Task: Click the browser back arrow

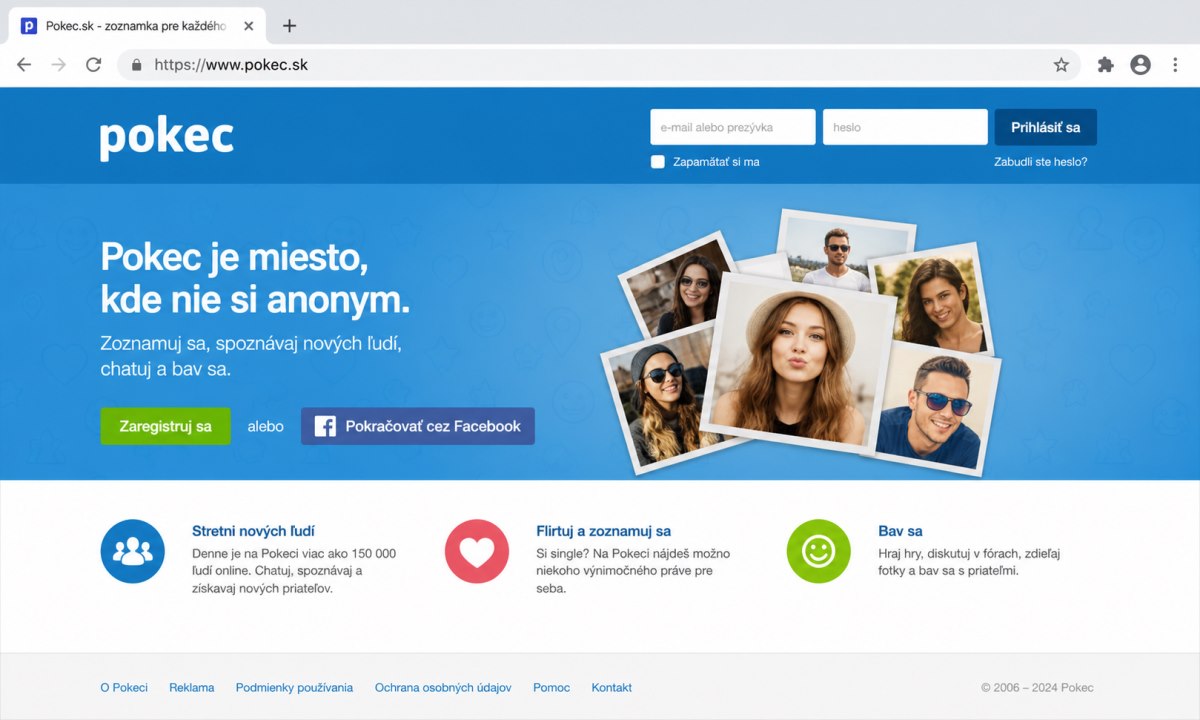Action: (x=24, y=65)
